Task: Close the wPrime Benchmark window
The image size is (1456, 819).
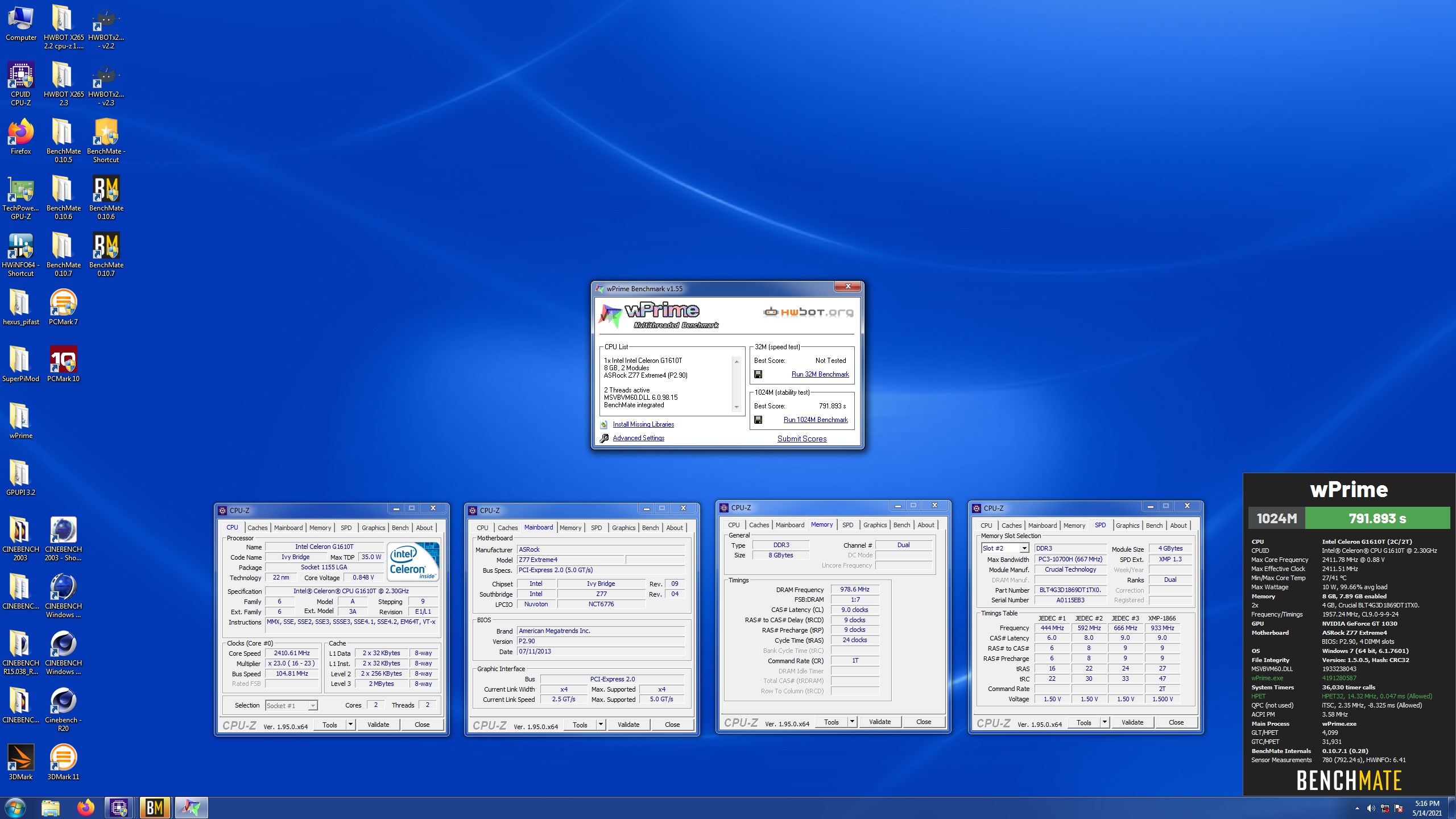Action: (x=848, y=287)
